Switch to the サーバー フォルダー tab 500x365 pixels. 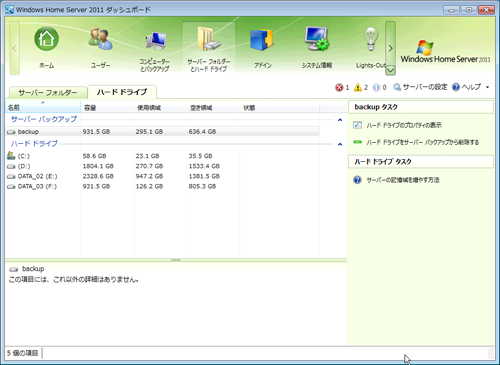48,92
